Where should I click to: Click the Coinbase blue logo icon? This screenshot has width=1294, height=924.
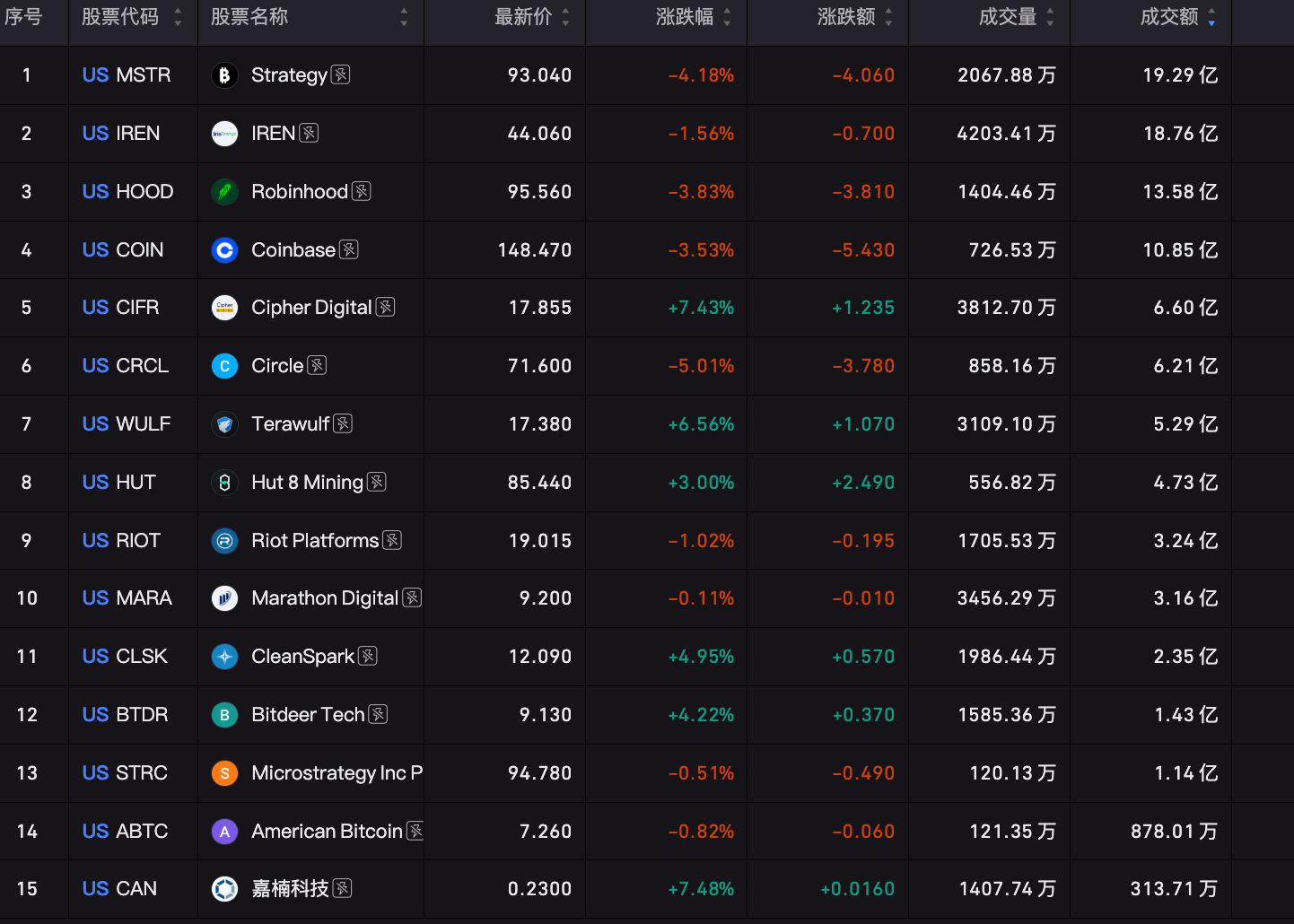(224, 250)
